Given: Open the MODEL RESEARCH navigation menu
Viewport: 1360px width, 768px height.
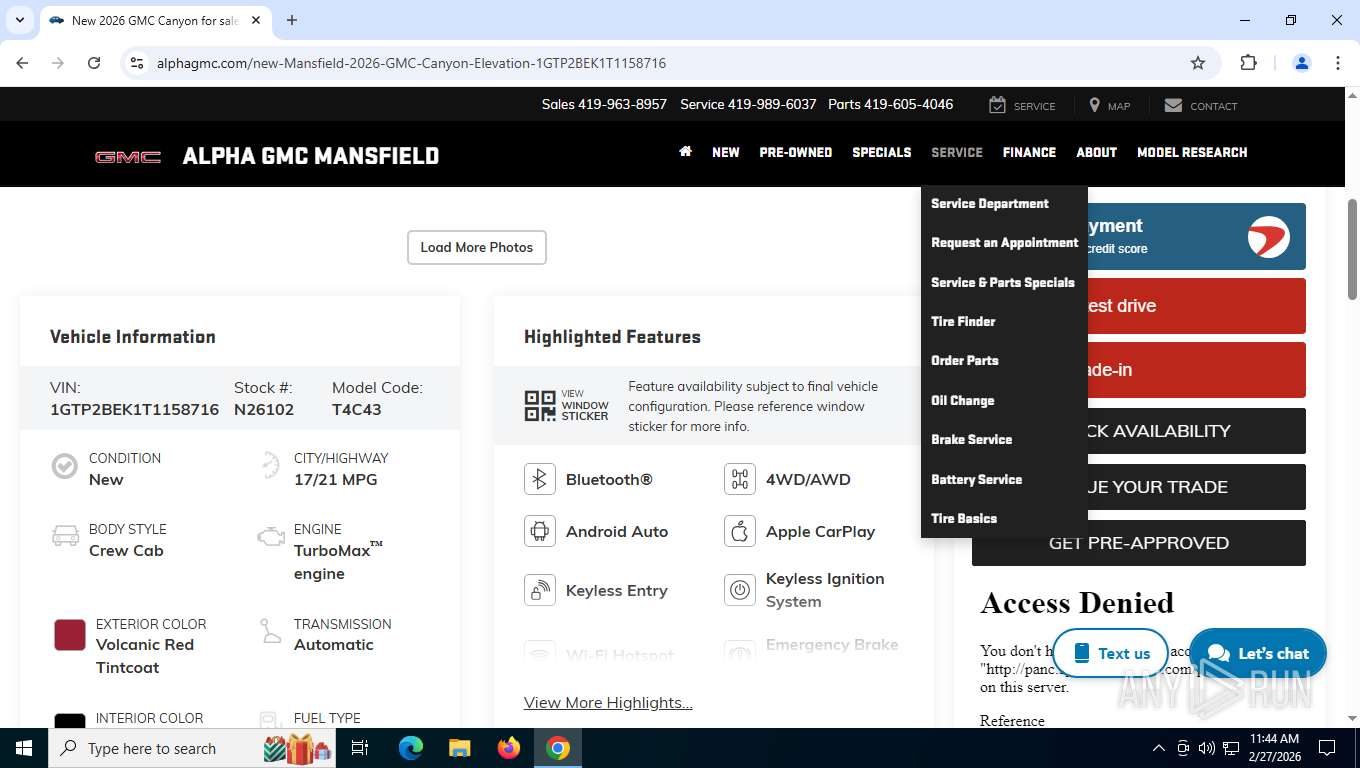Looking at the screenshot, I should point(1192,152).
